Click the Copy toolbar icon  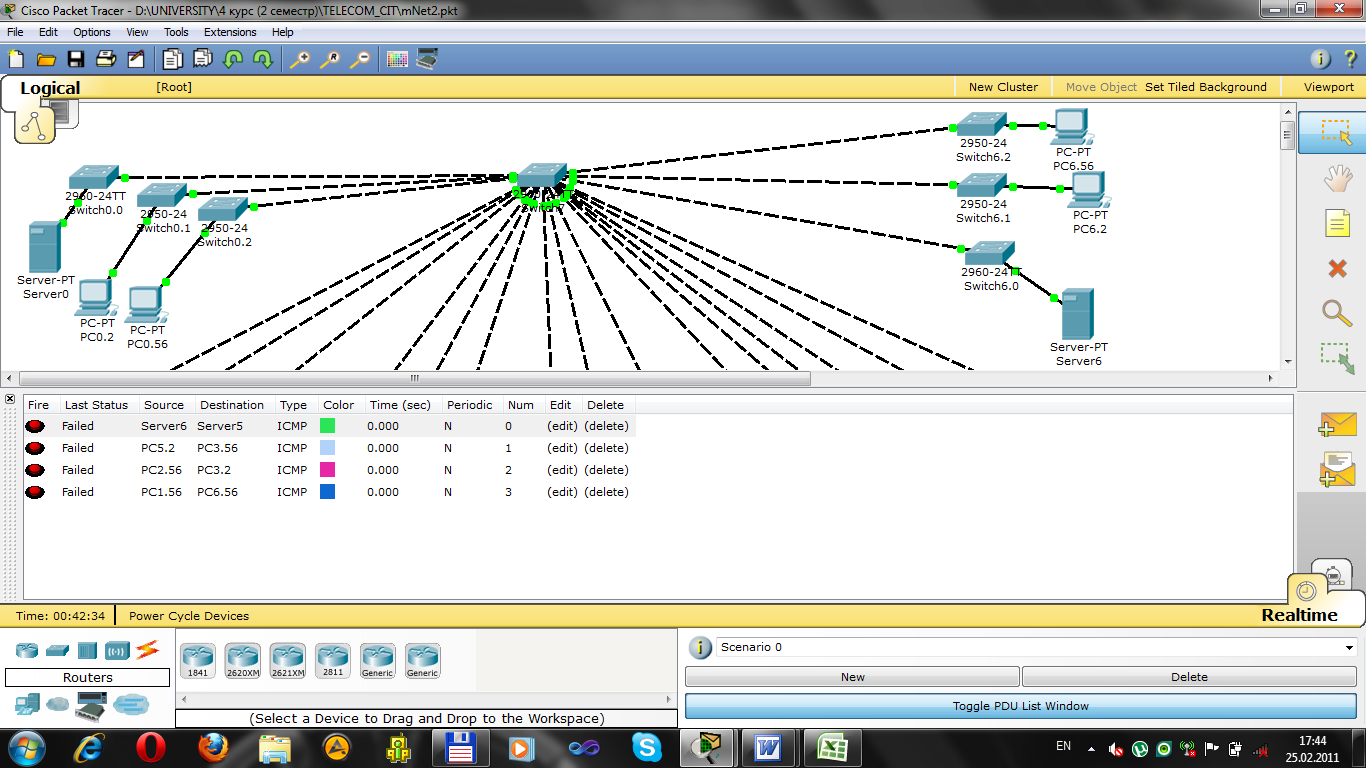point(173,59)
